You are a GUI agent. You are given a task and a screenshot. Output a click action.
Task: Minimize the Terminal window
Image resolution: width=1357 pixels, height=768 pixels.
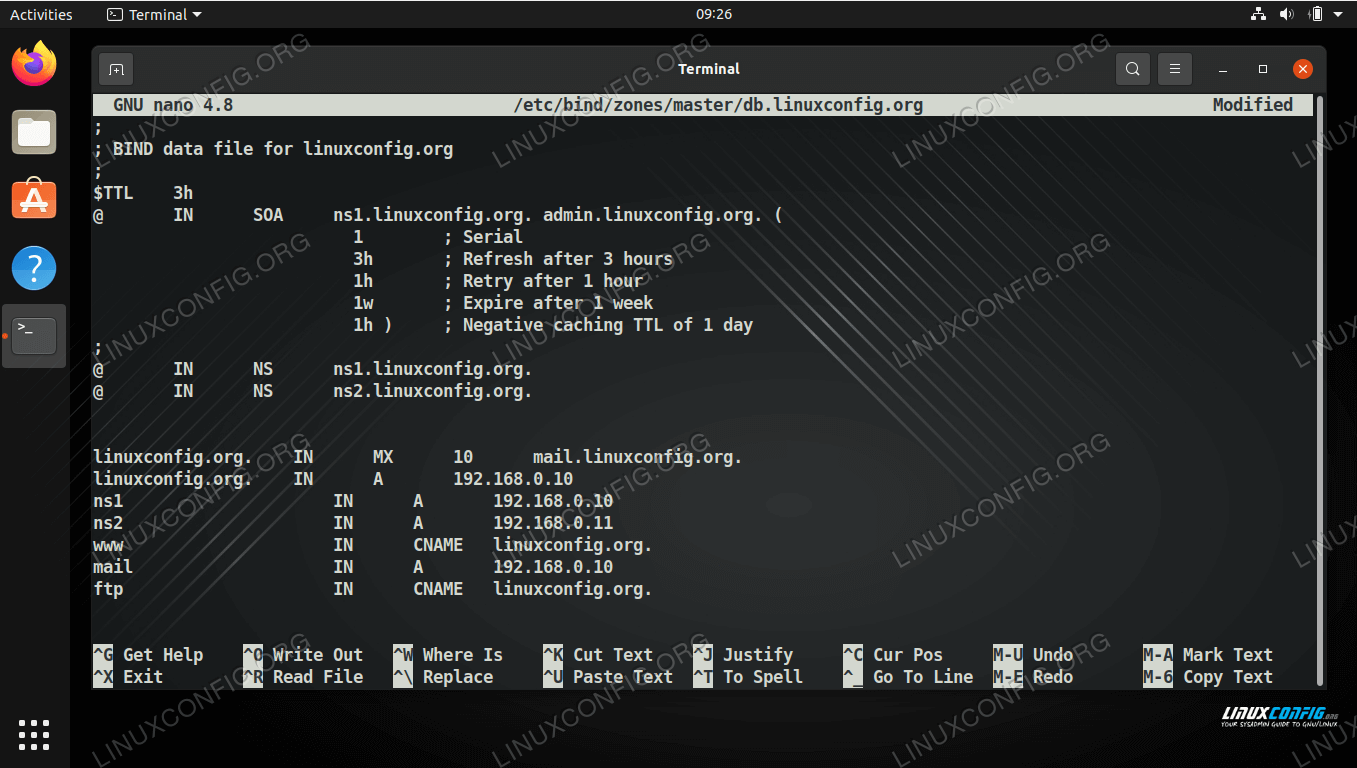pos(1223,69)
